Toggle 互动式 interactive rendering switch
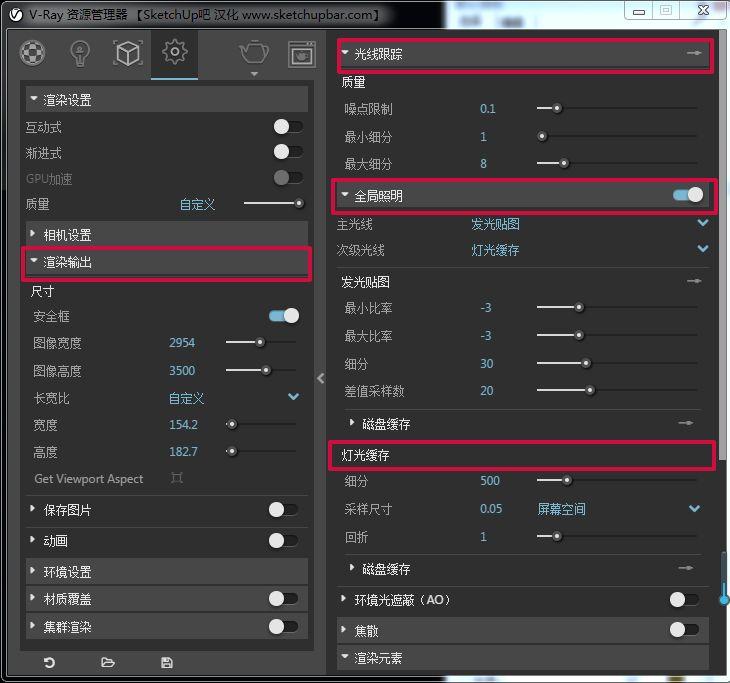Viewport: 730px width, 683px height. pos(288,127)
